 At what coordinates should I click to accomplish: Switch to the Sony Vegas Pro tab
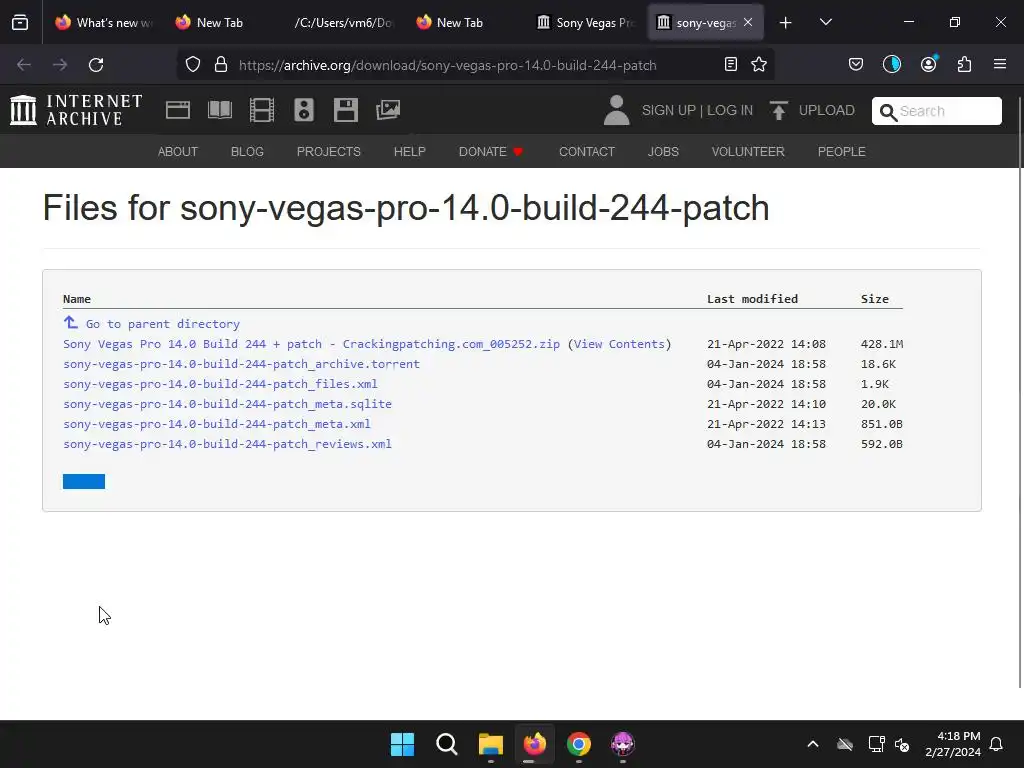(586, 23)
